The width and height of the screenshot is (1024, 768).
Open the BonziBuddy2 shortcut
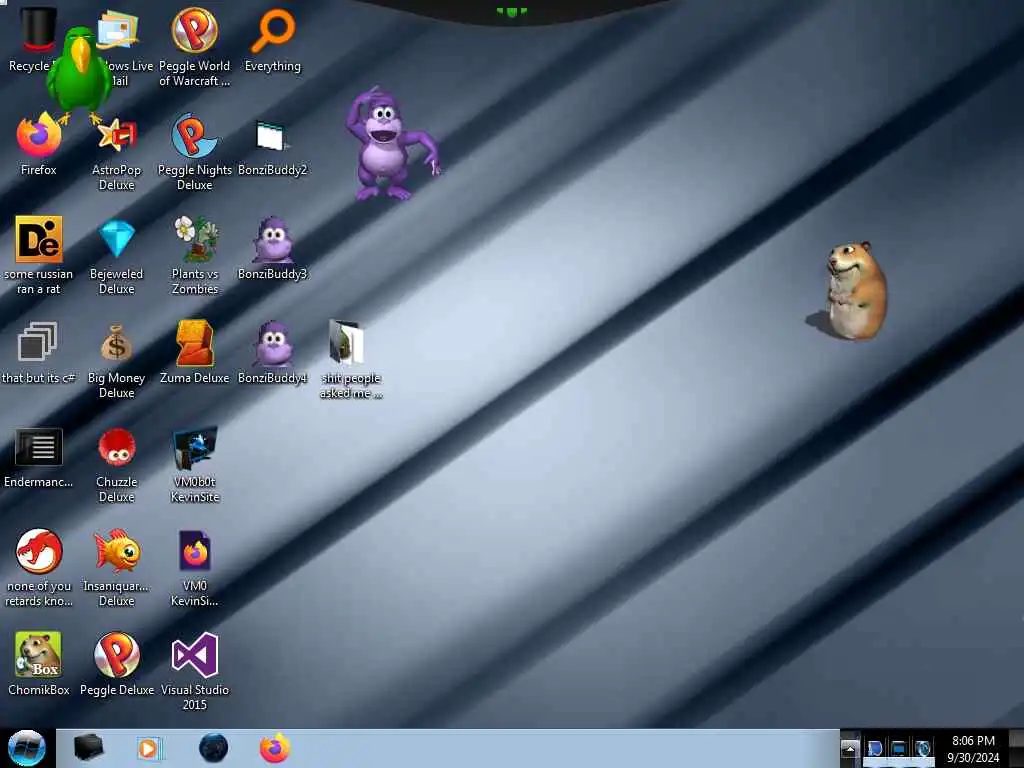tap(272, 136)
